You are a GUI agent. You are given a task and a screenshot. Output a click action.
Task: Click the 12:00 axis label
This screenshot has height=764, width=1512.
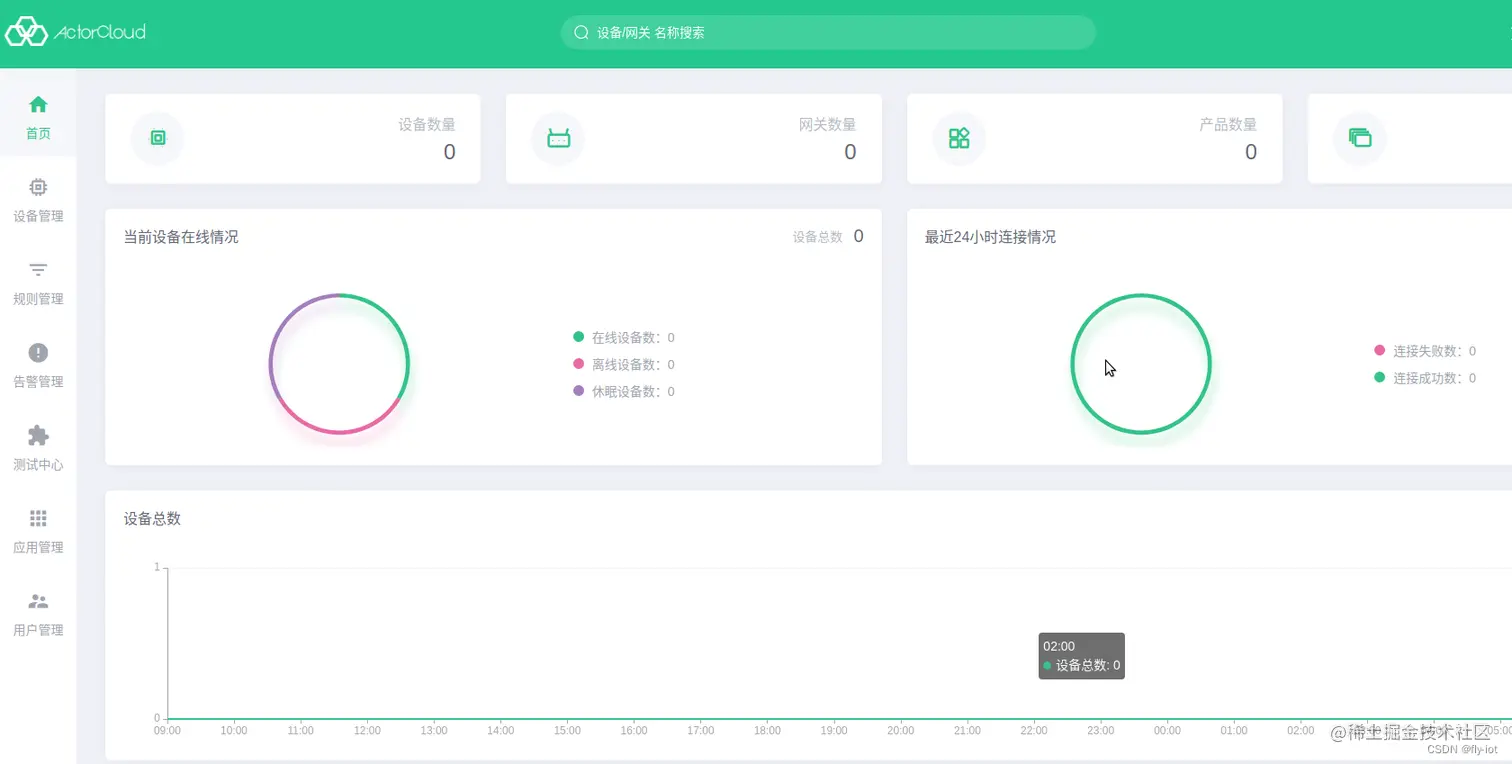point(367,731)
